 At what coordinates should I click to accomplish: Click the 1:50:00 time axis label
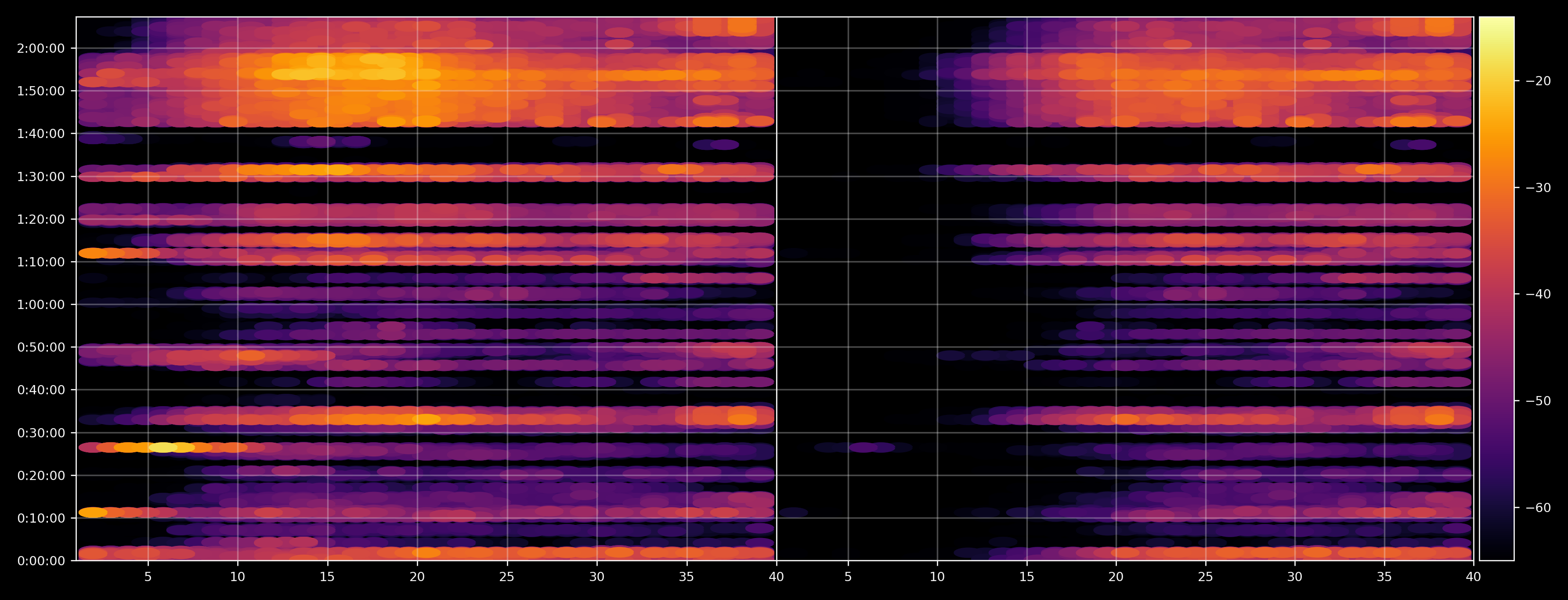[41, 91]
